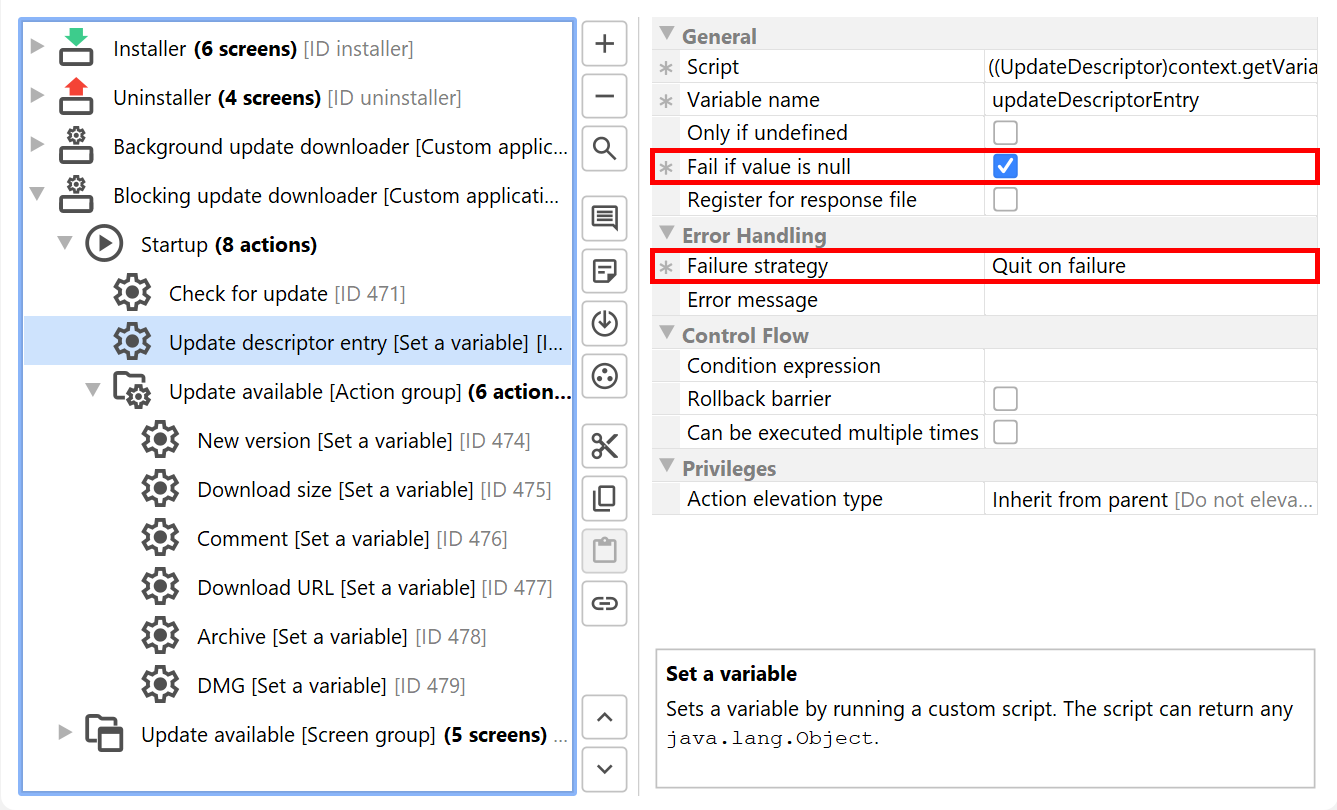Open the Failure strategy value dropdown
Viewport: 1337px width, 810px height.
tap(1150, 266)
